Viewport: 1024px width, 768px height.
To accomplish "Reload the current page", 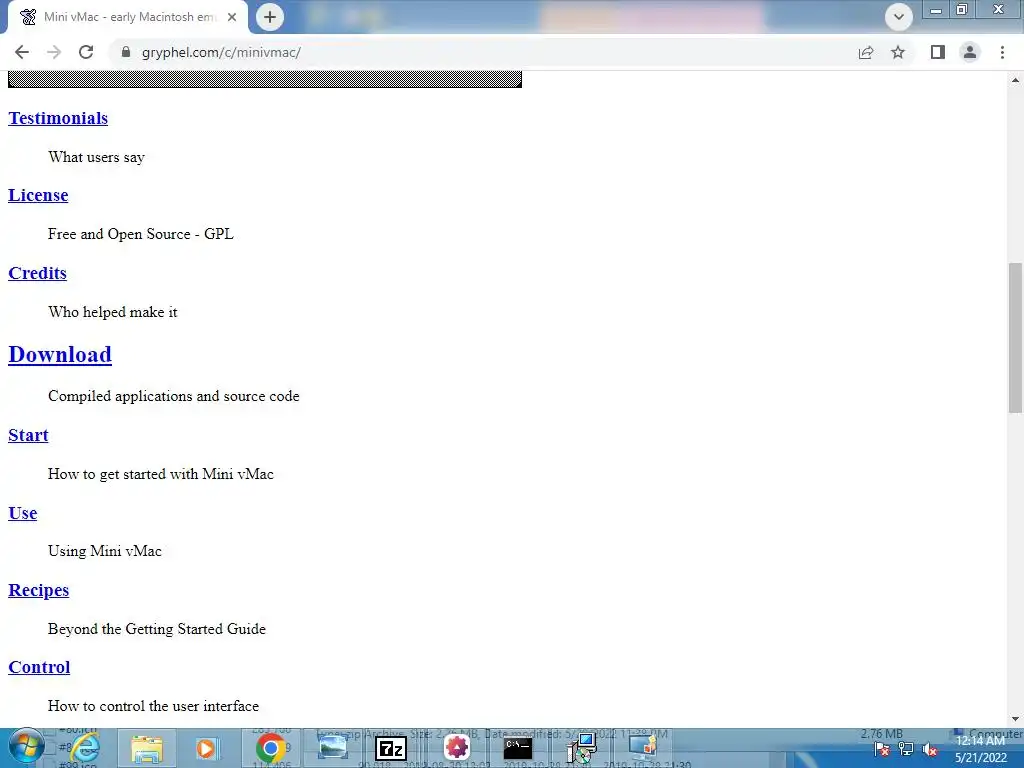I will [86, 52].
